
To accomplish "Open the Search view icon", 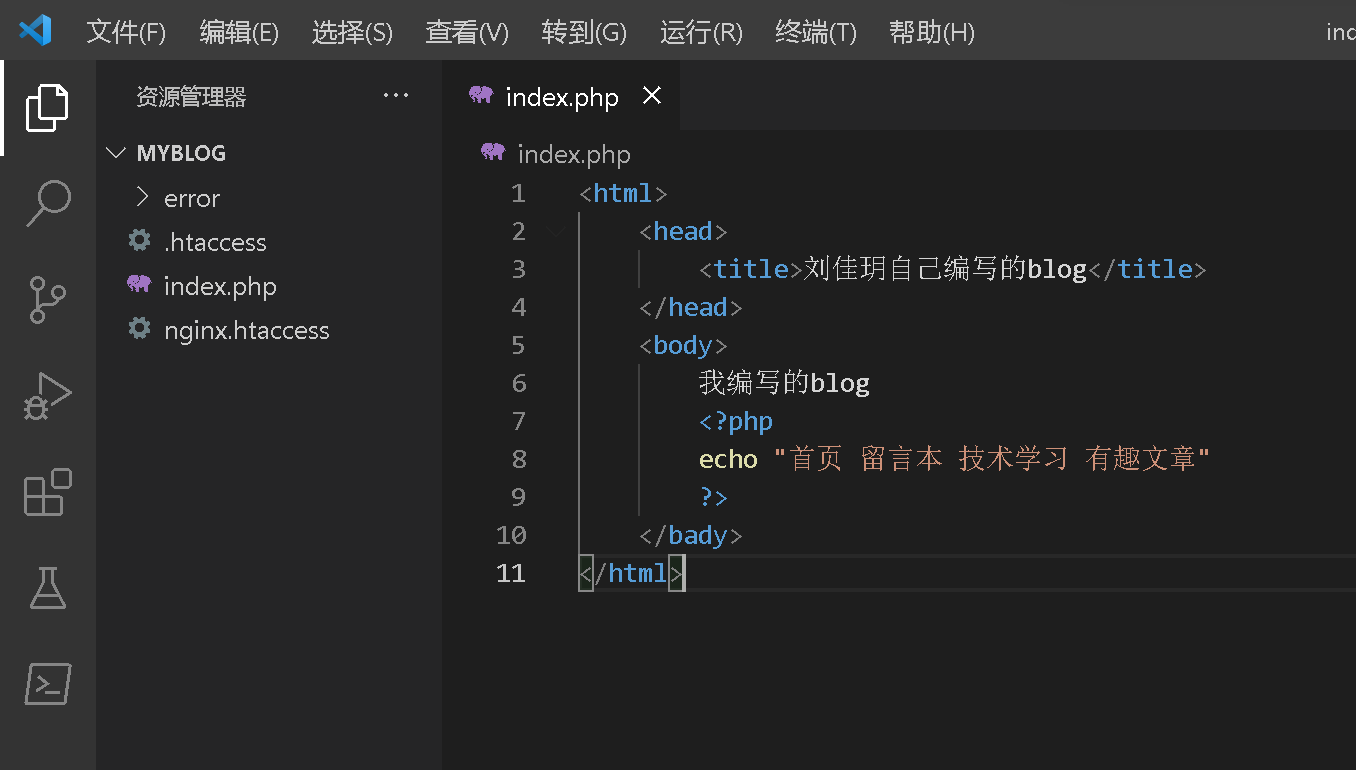I will pyautogui.click(x=47, y=203).
